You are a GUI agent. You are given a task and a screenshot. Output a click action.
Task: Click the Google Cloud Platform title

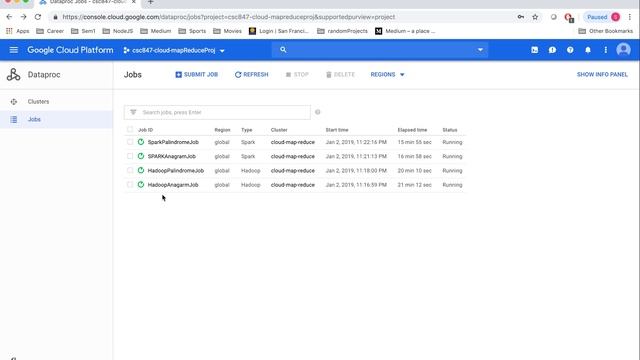click(x=70, y=50)
